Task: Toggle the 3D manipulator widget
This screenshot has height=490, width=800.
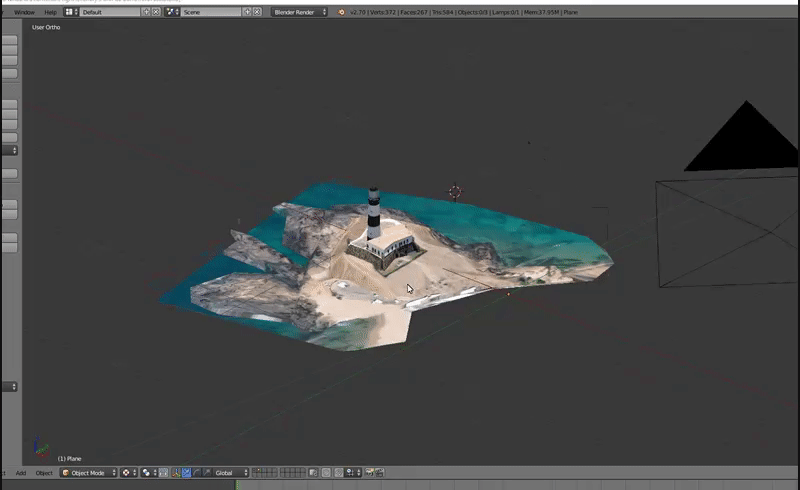Action: click(176, 473)
